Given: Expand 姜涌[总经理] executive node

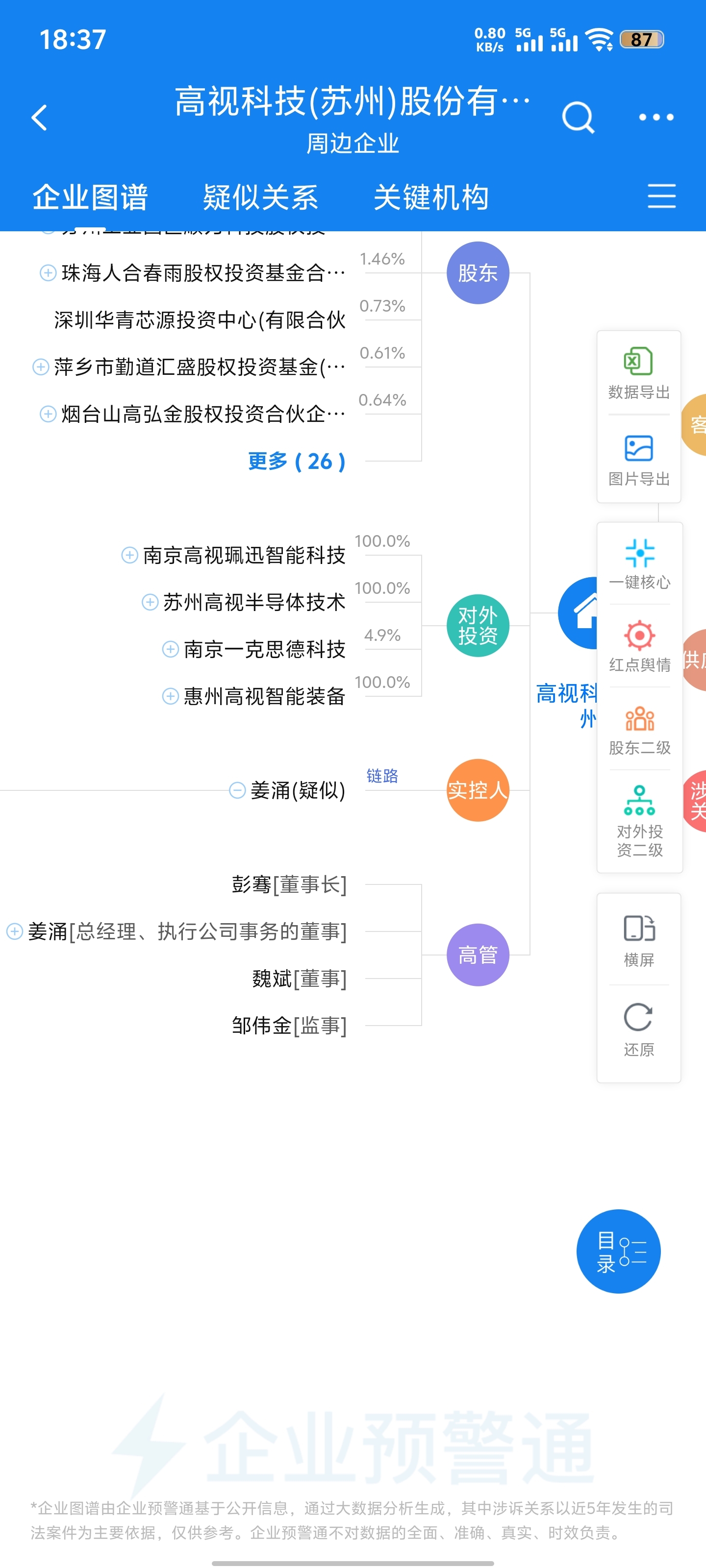Looking at the screenshot, I should (x=15, y=931).
